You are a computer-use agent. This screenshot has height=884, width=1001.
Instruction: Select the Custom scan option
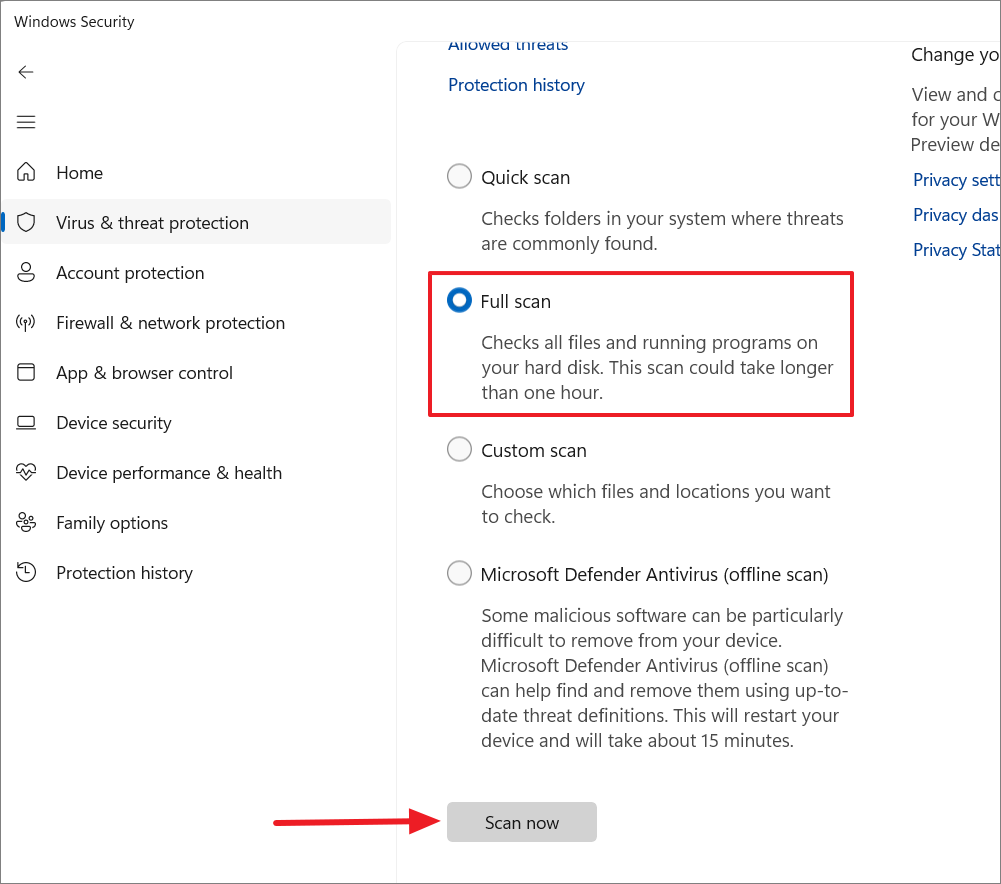pyautogui.click(x=459, y=449)
